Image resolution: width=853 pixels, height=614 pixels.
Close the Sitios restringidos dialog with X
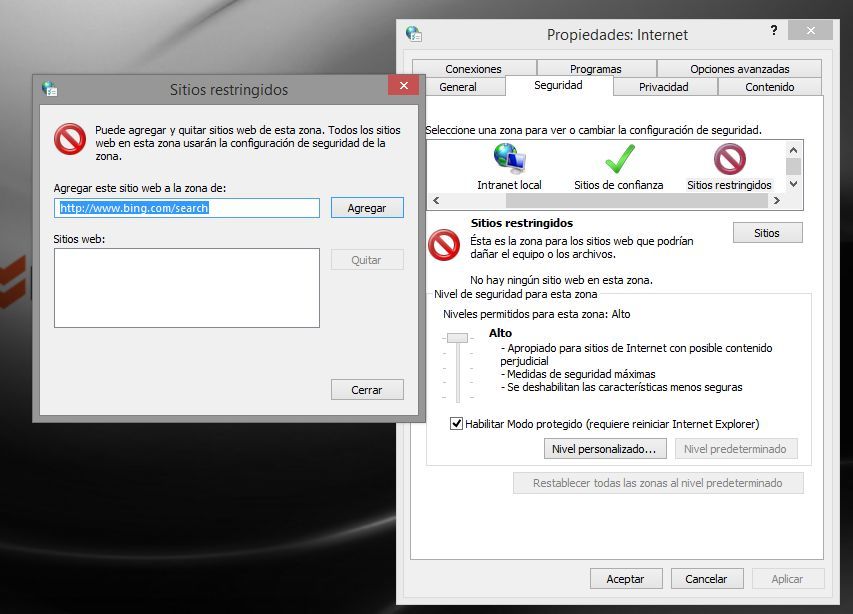[403, 85]
